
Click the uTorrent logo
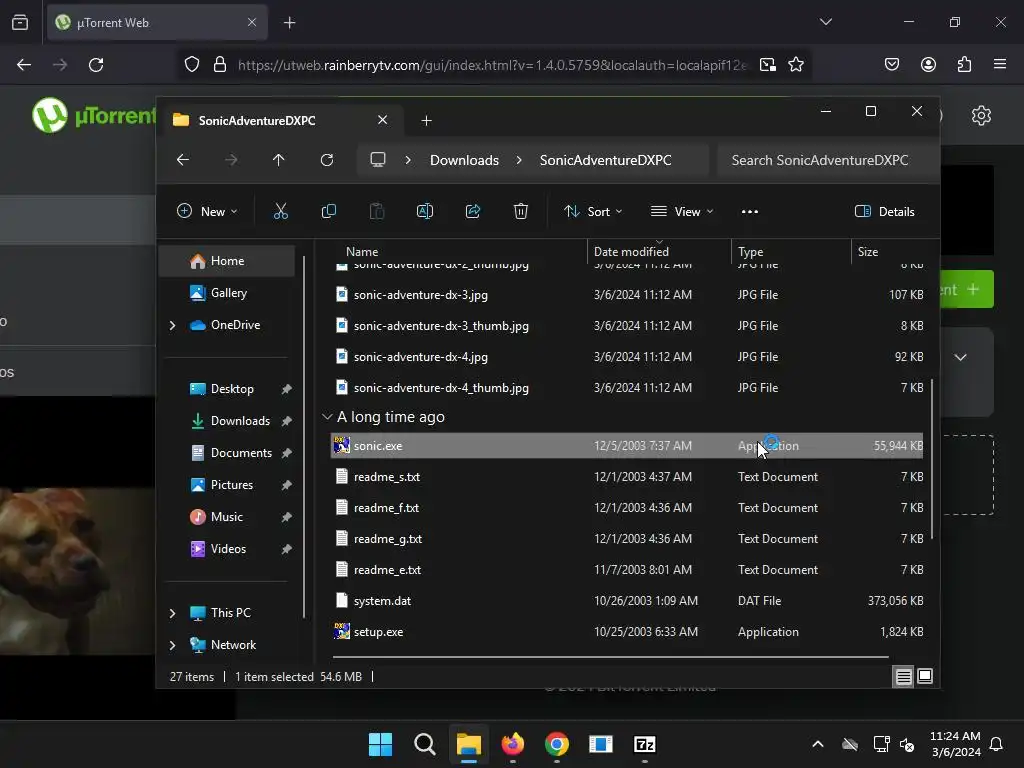(94, 116)
